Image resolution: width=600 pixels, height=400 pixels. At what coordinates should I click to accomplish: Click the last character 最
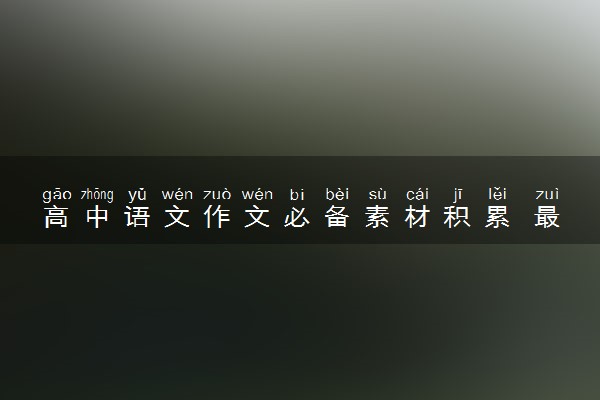click(x=547, y=217)
